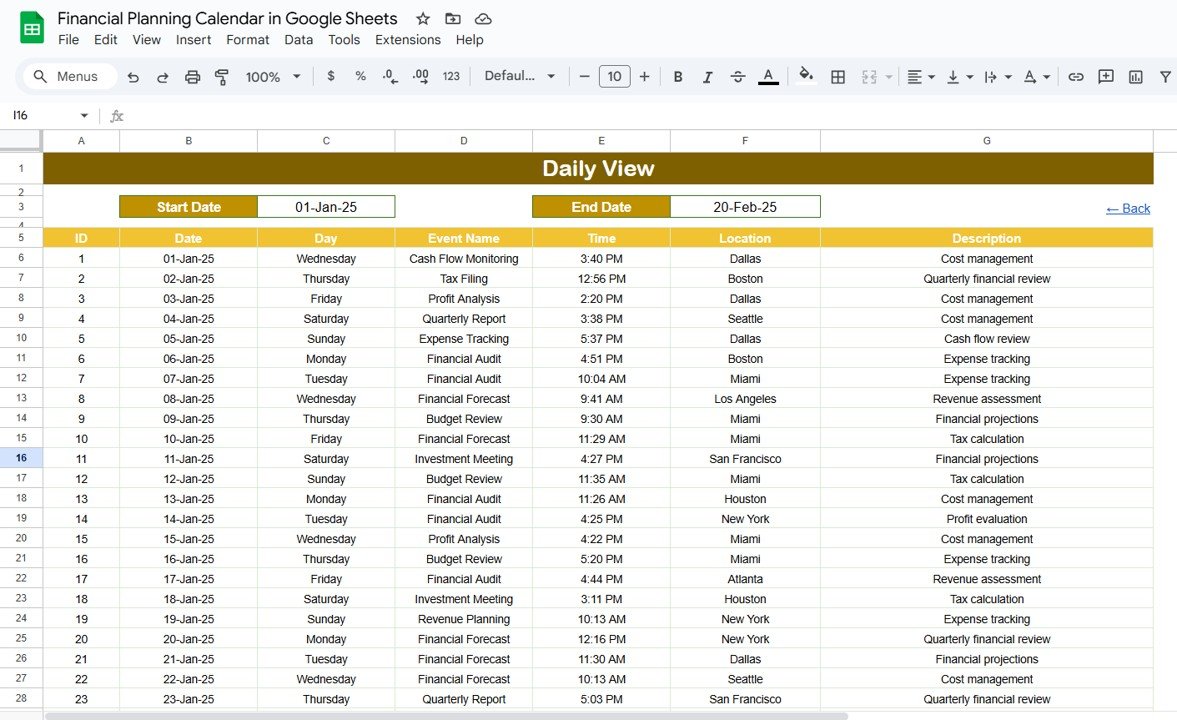Decrease font size with minus button

[584, 77]
